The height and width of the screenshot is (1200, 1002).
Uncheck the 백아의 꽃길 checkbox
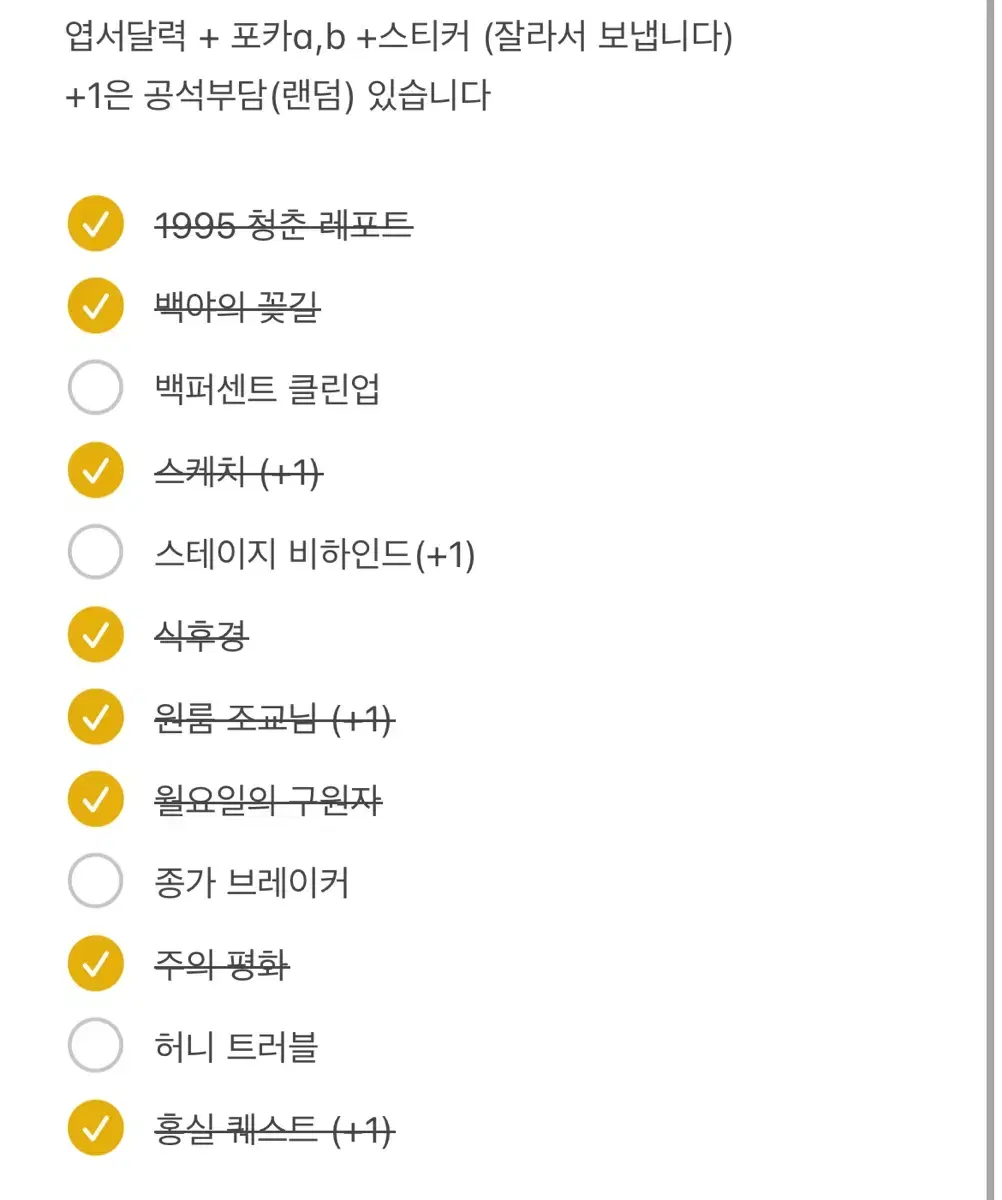(x=95, y=306)
